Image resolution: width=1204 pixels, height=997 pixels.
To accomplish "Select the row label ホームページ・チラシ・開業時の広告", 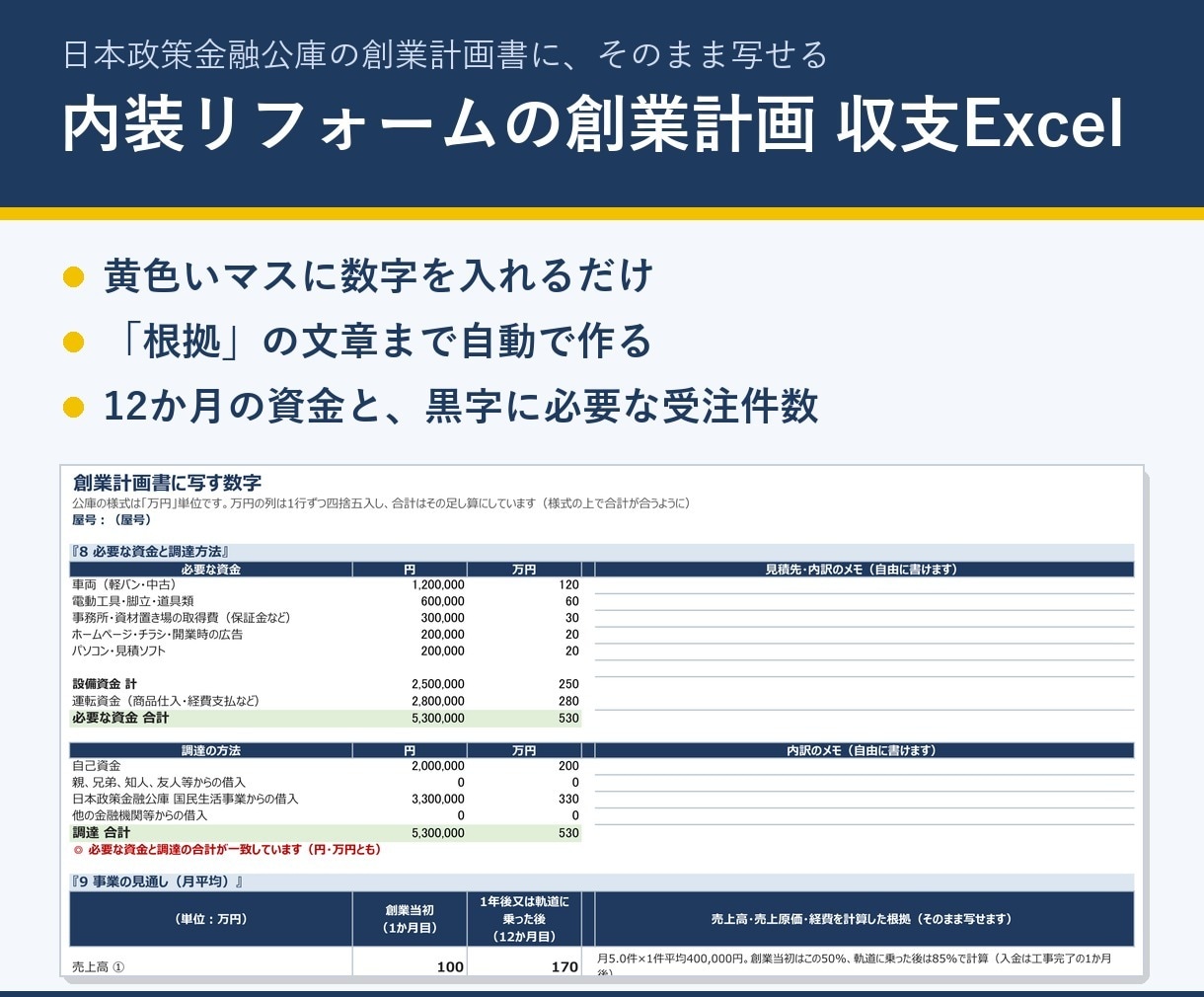I will point(158,635).
